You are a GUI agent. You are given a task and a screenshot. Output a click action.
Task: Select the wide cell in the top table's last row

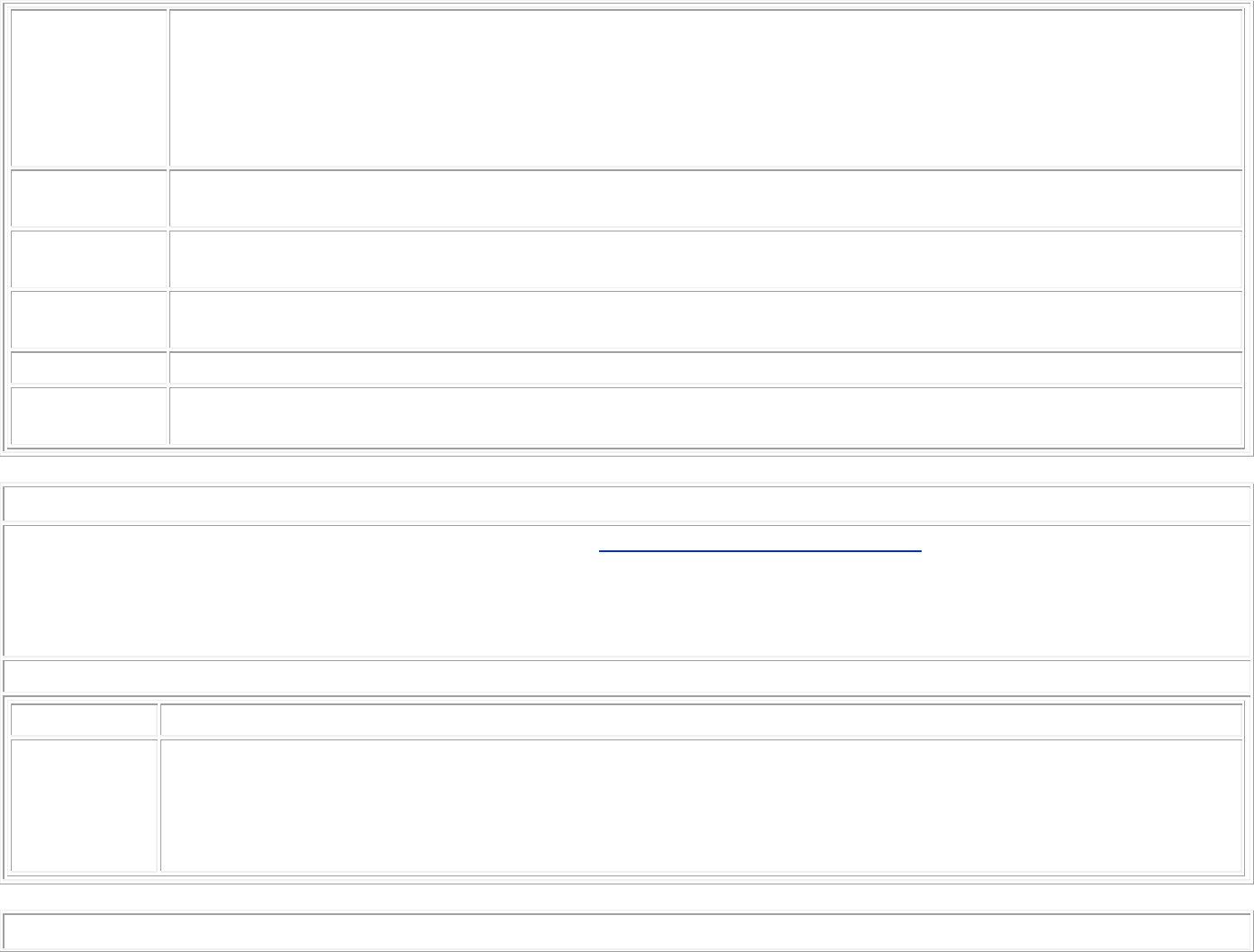click(x=705, y=416)
